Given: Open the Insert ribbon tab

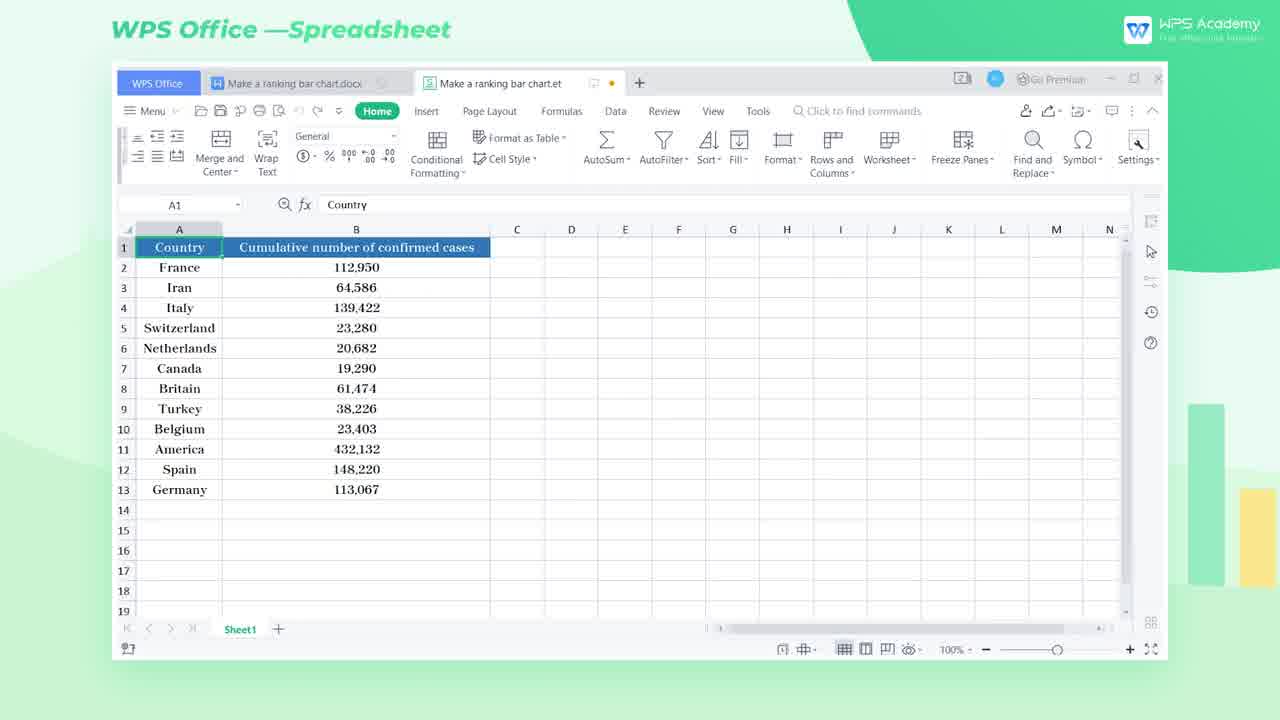Looking at the screenshot, I should point(426,111).
